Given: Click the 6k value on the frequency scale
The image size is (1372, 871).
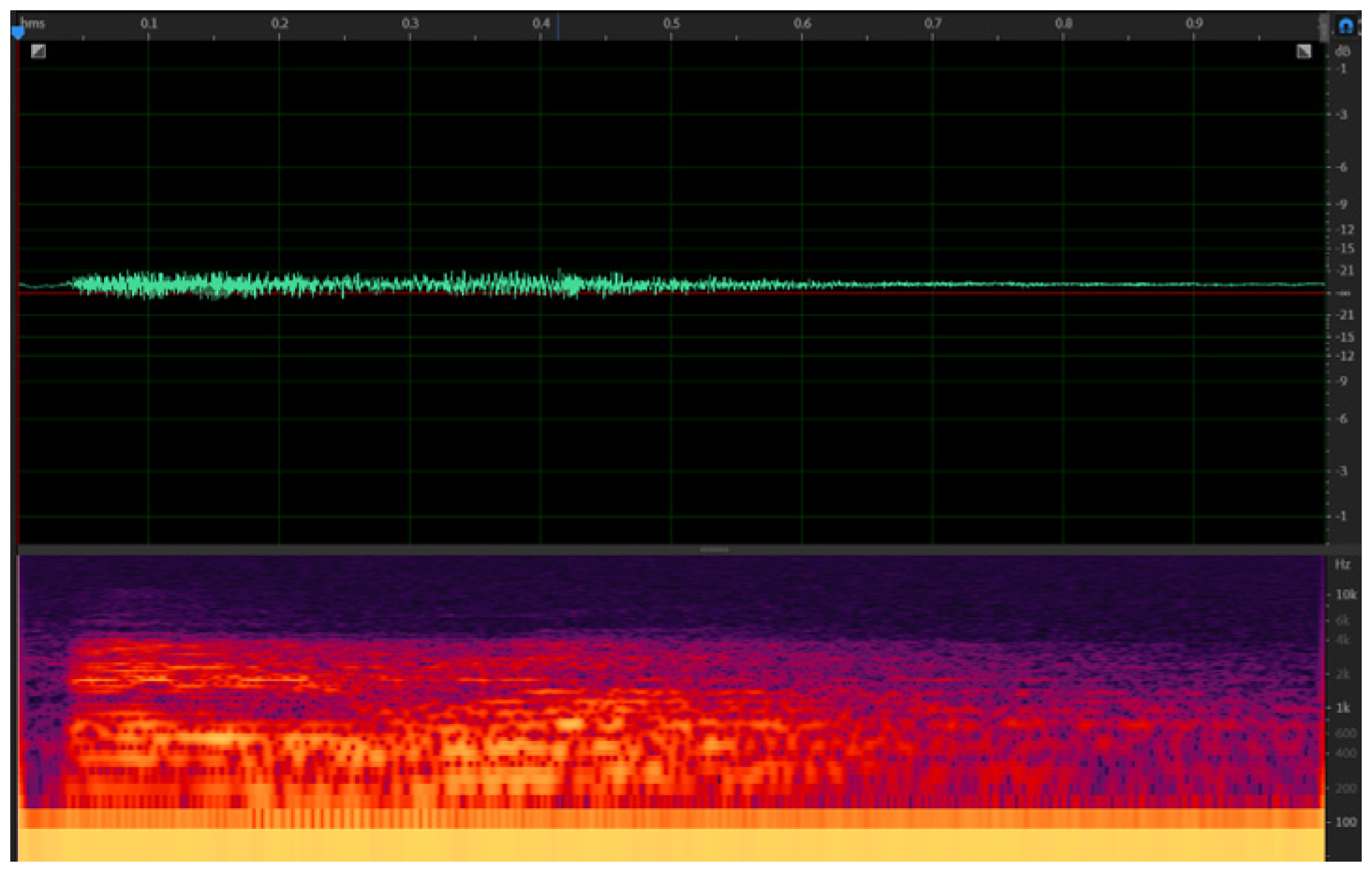Looking at the screenshot, I should click(x=1343, y=620).
